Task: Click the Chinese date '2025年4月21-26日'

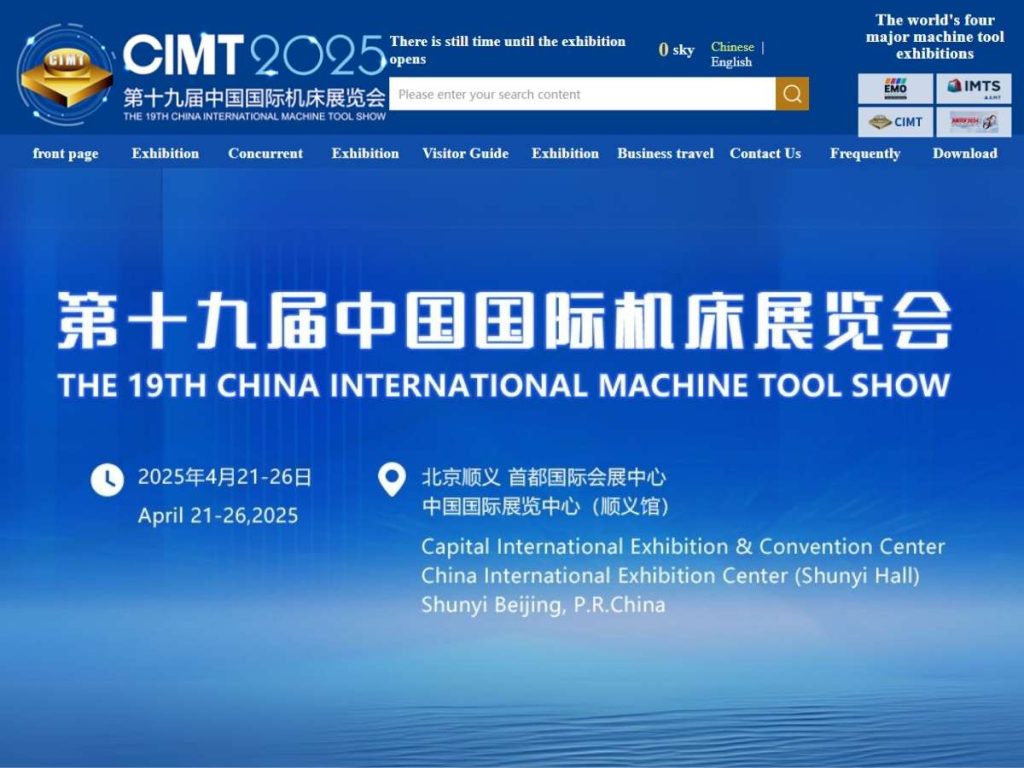Action: pyautogui.click(x=225, y=477)
